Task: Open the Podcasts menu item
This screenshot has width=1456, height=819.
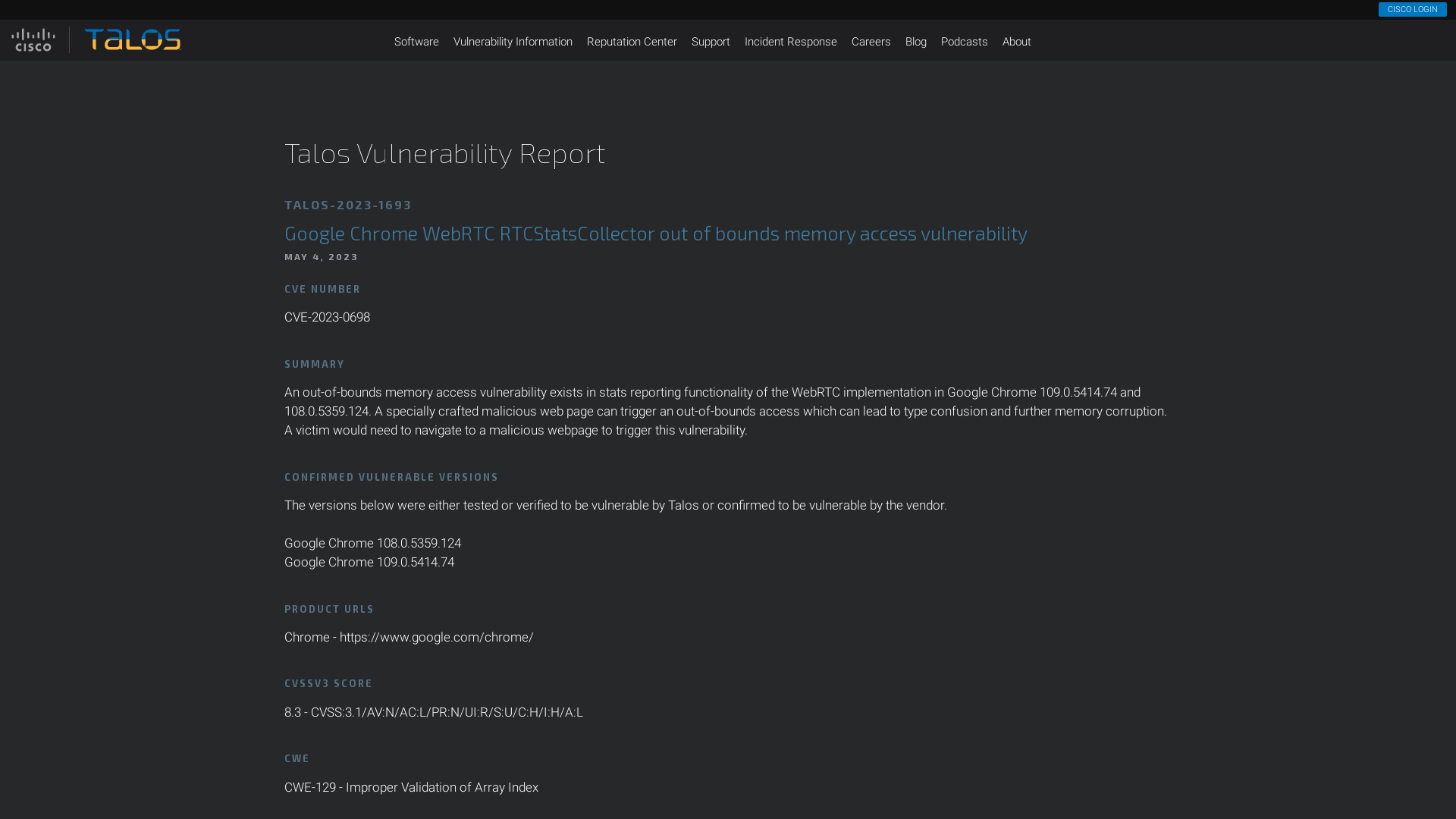Action: pos(964,42)
